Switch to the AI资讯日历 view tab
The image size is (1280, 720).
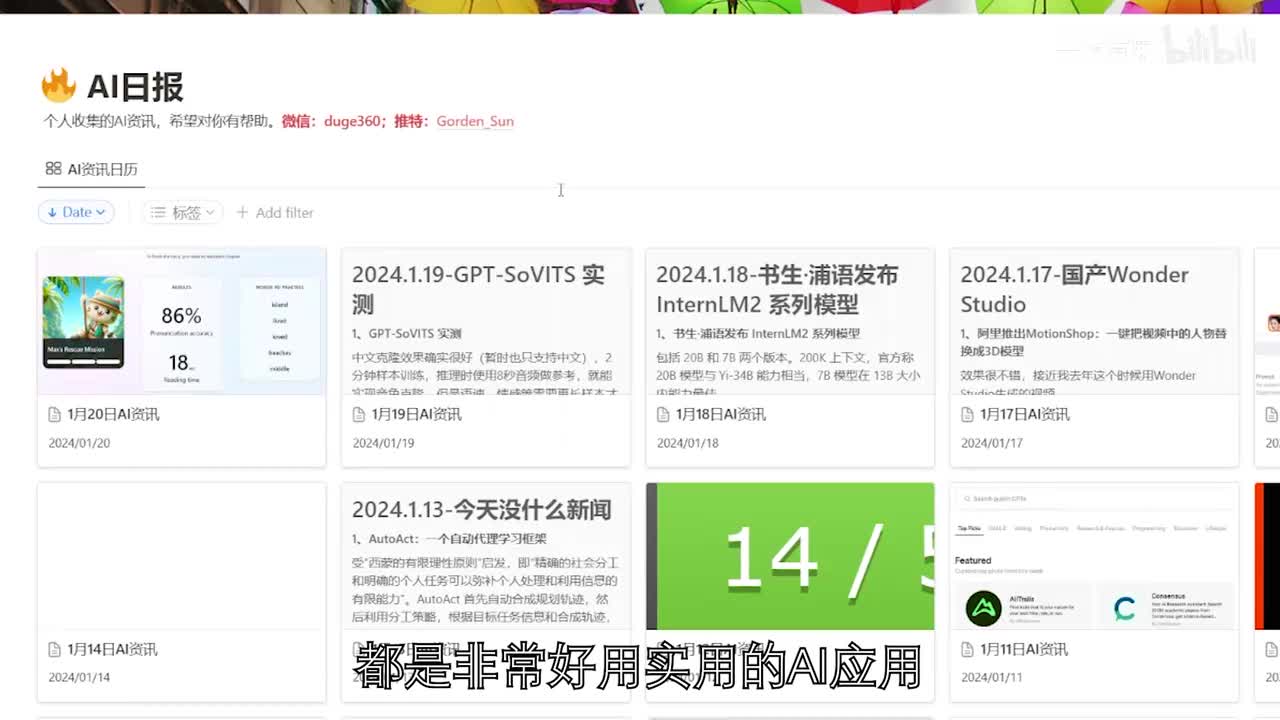102,169
